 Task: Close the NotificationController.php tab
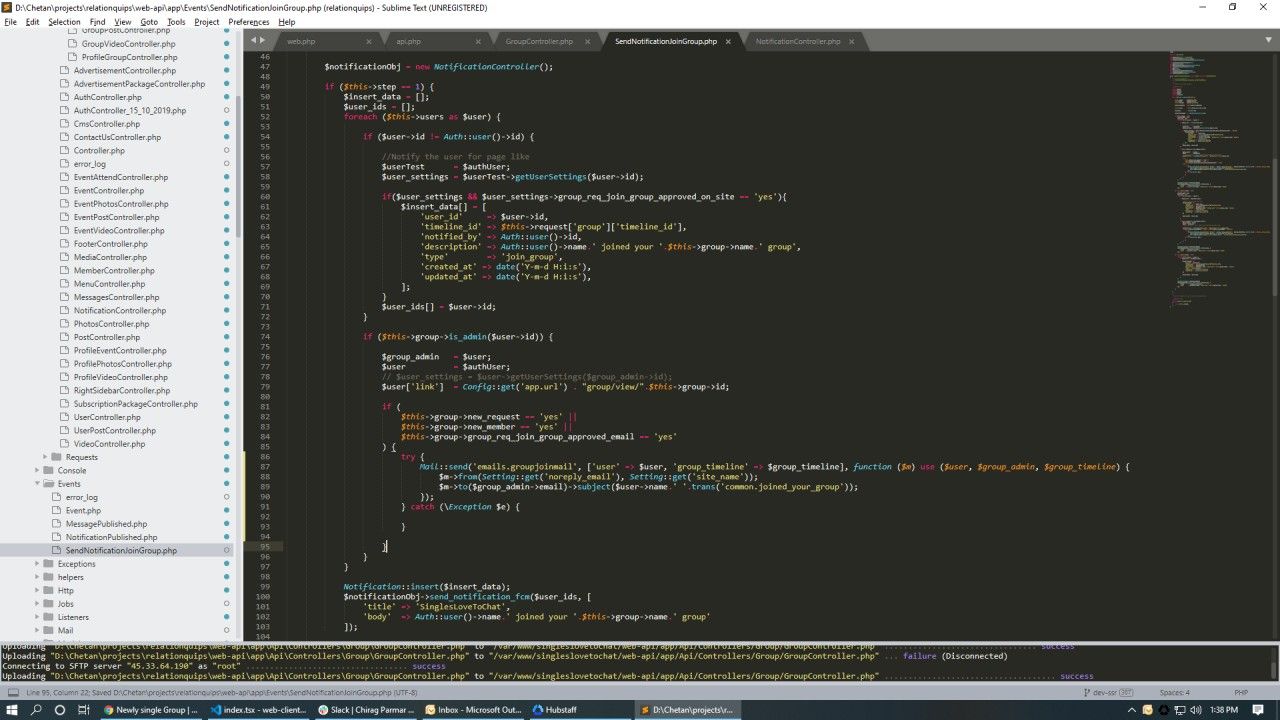tap(851, 41)
